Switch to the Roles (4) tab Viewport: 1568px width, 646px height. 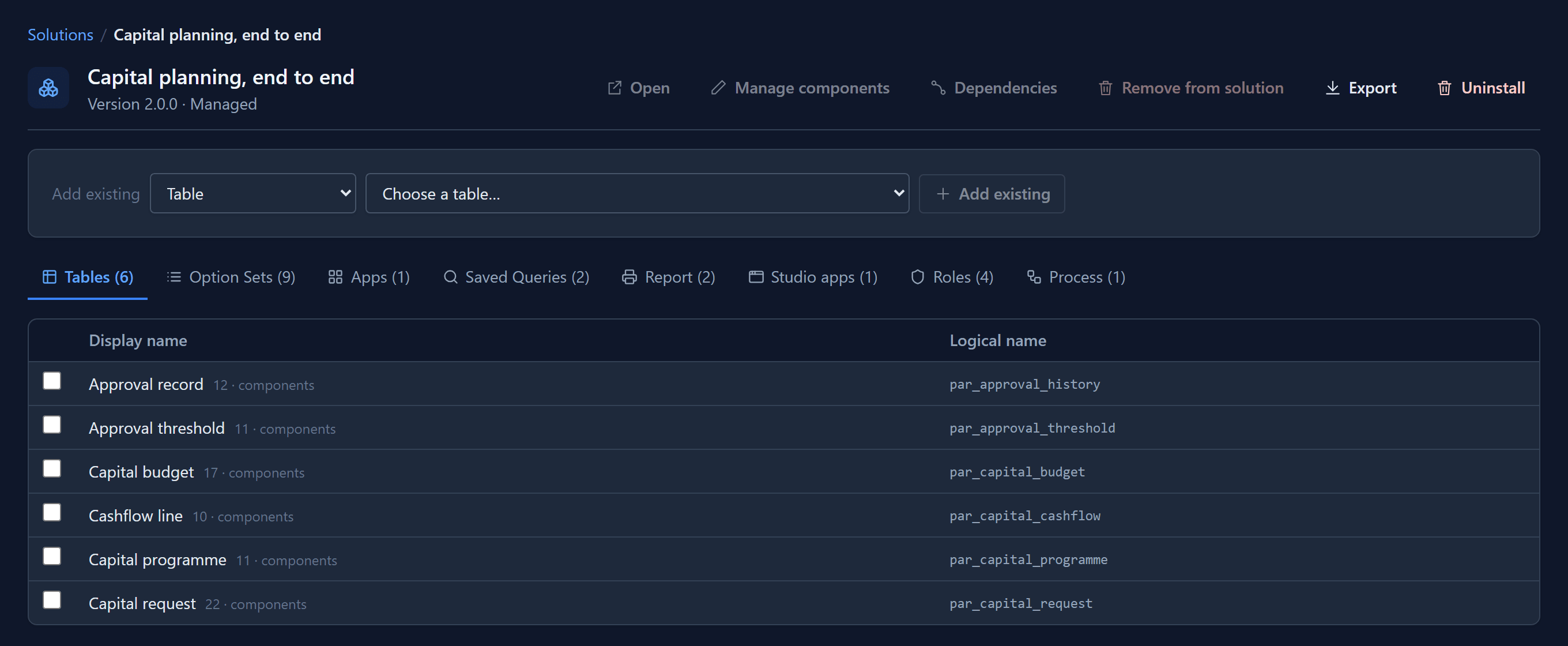[x=952, y=277]
